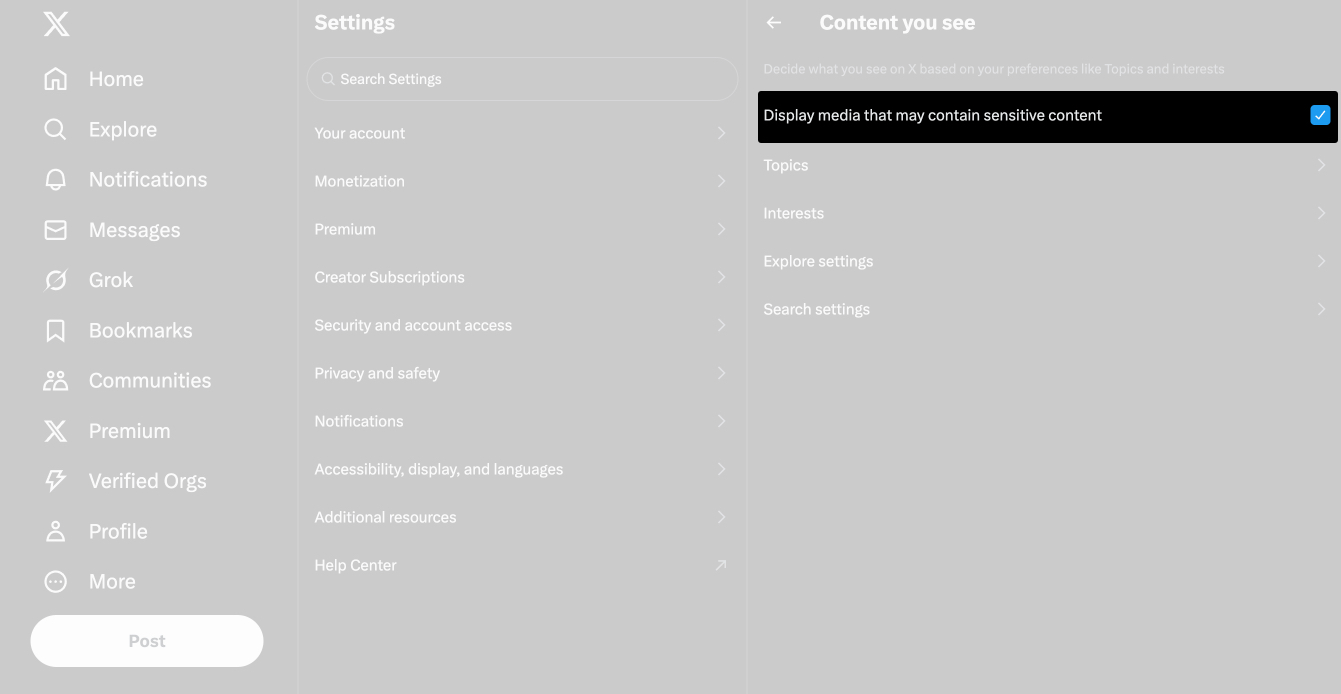Click the Search Settings input field
Screen dimensions: 1341x694
coord(521,78)
